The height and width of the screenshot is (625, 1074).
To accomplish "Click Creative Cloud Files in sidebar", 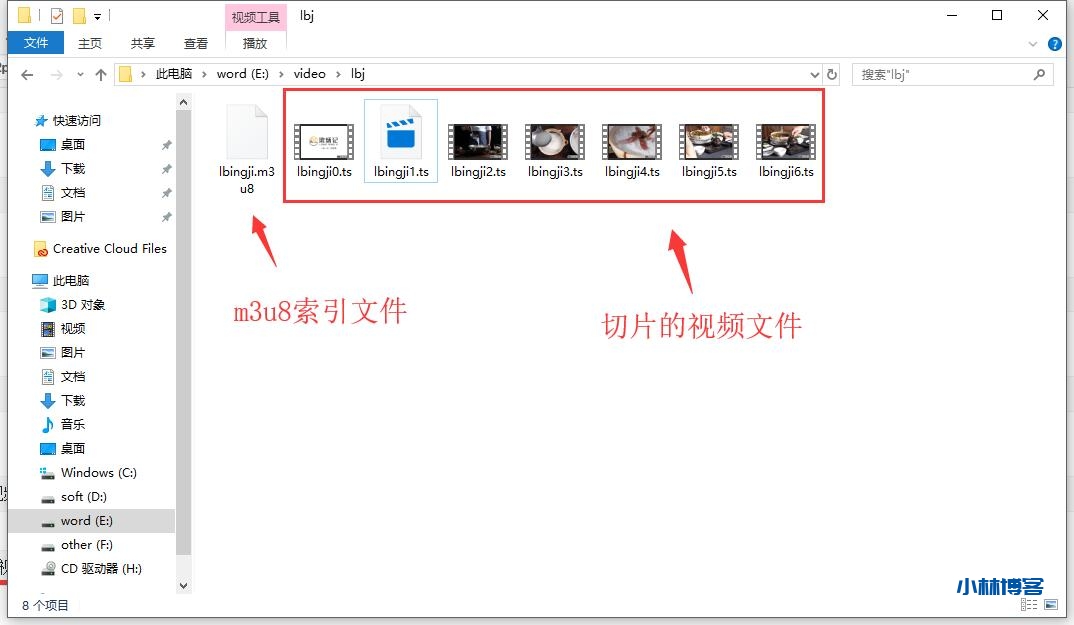I will 109,249.
